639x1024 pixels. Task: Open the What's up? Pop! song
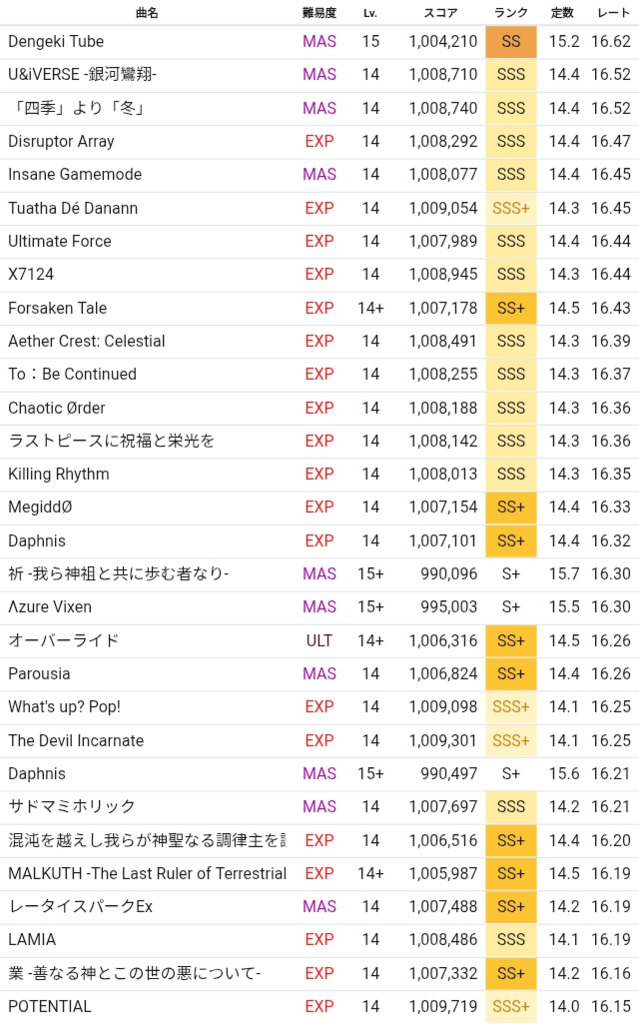pyautogui.click(x=64, y=707)
